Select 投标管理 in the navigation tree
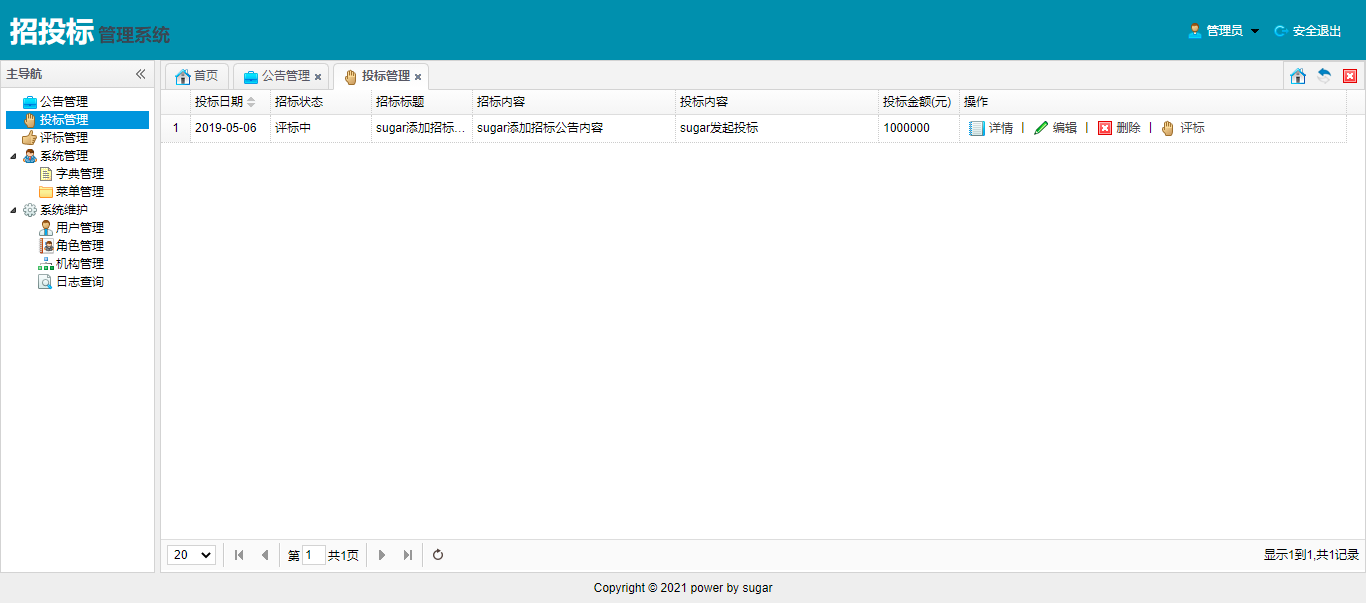This screenshot has width=1366, height=603. point(64,120)
